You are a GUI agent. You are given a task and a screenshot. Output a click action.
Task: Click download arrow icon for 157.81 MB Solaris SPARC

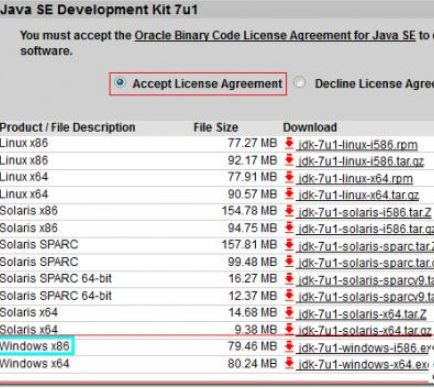click(x=289, y=245)
